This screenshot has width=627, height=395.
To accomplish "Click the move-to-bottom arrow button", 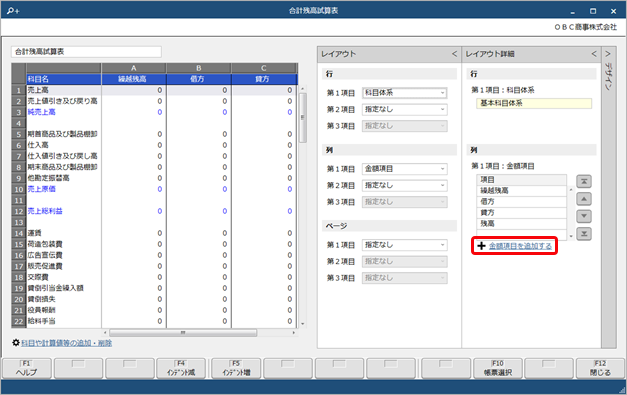I will point(584,234).
